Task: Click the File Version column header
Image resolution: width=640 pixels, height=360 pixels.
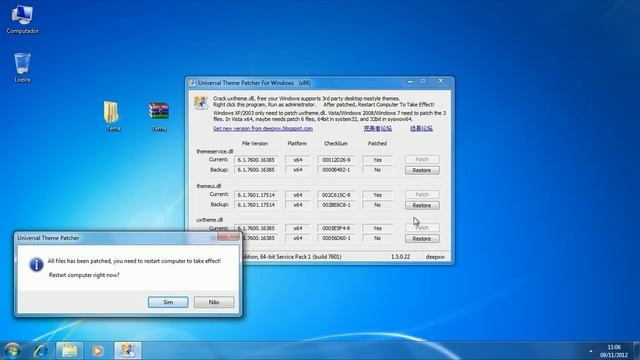Action: coord(255,144)
